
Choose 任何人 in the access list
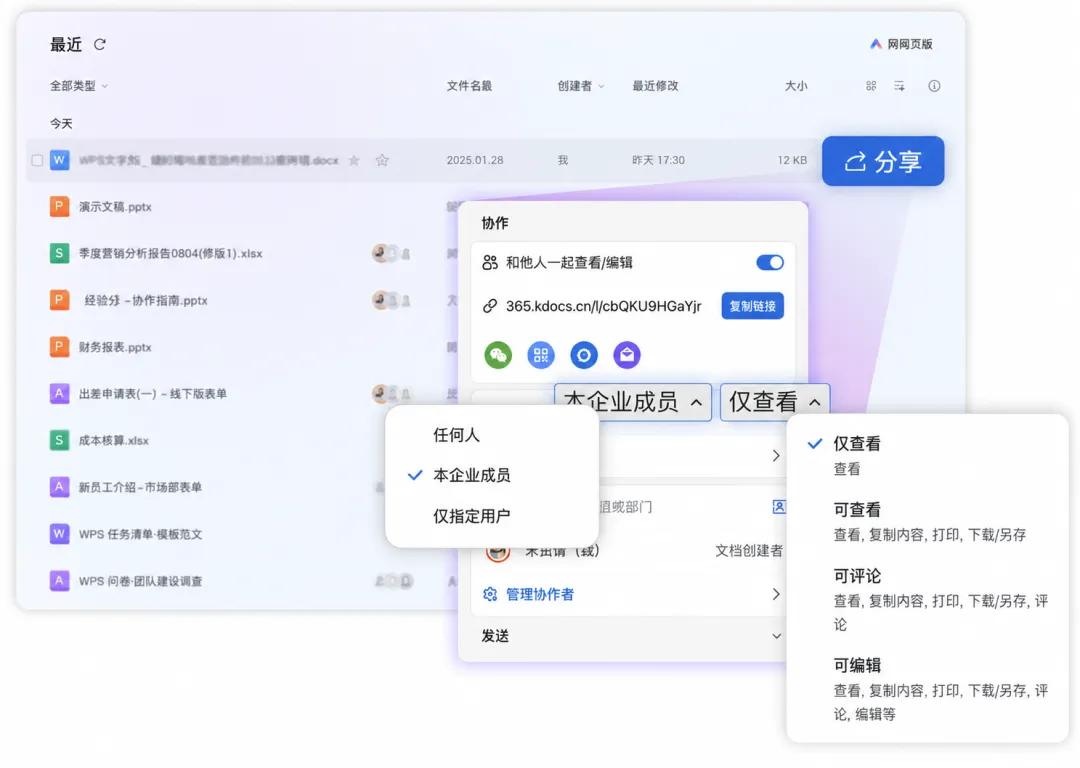[456, 435]
